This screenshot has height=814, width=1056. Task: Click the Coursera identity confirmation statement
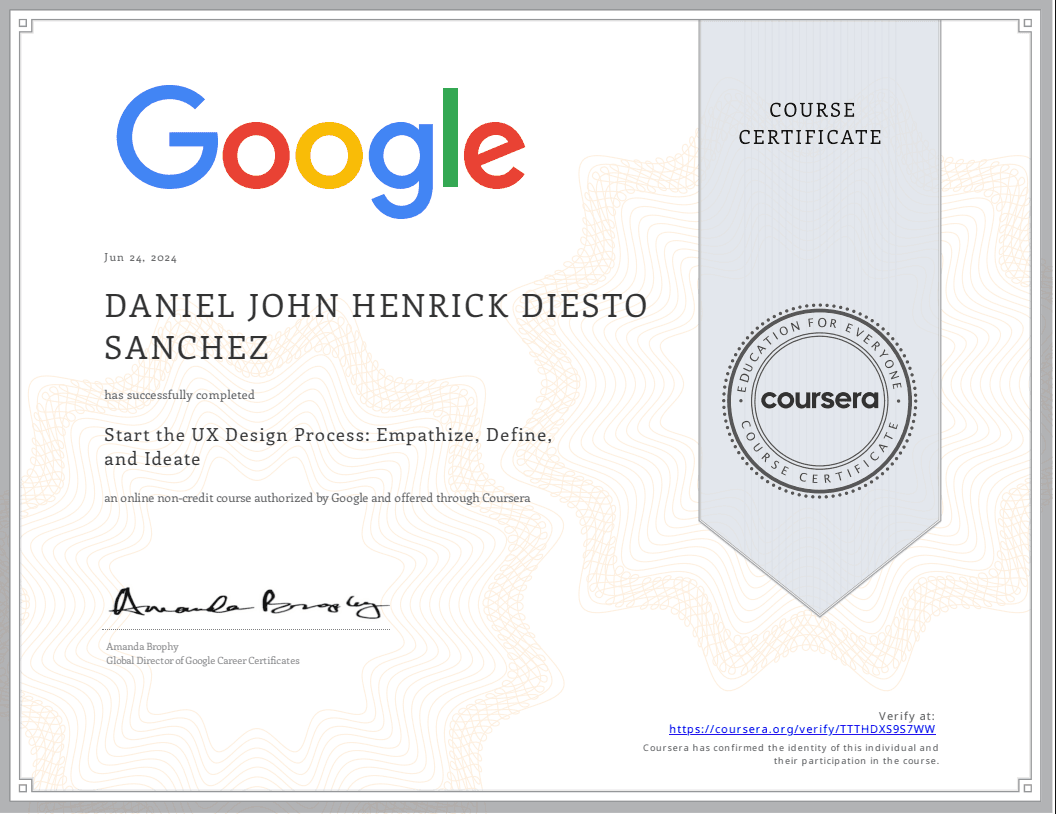pyautogui.click(x=790, y=754)
